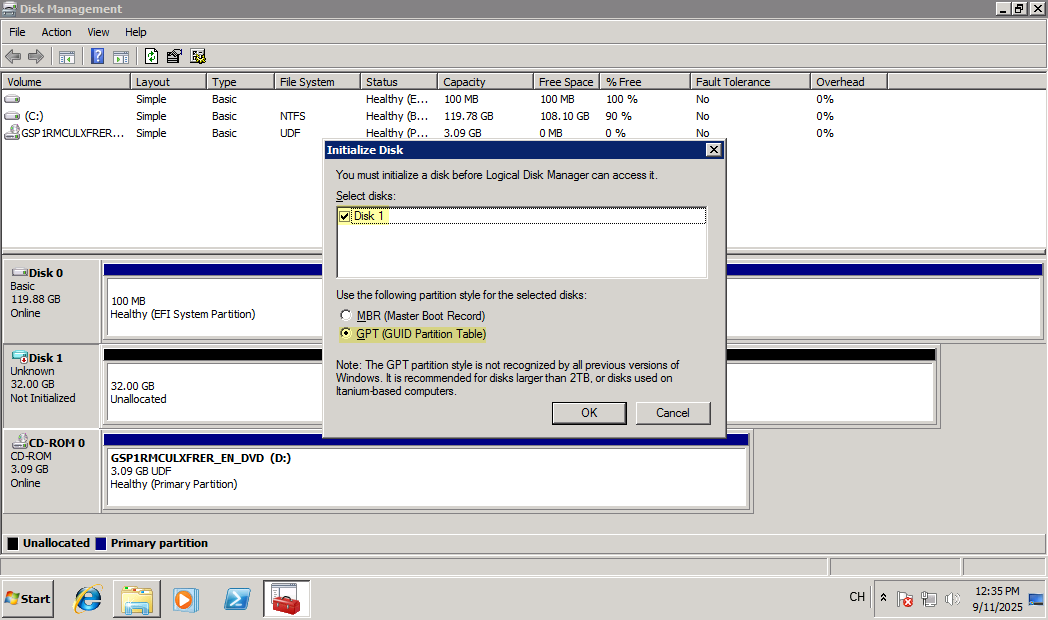Click Cancel in Initialize Disk dialog
This screenshot has width=1048, height=620.
coord(673,413)
